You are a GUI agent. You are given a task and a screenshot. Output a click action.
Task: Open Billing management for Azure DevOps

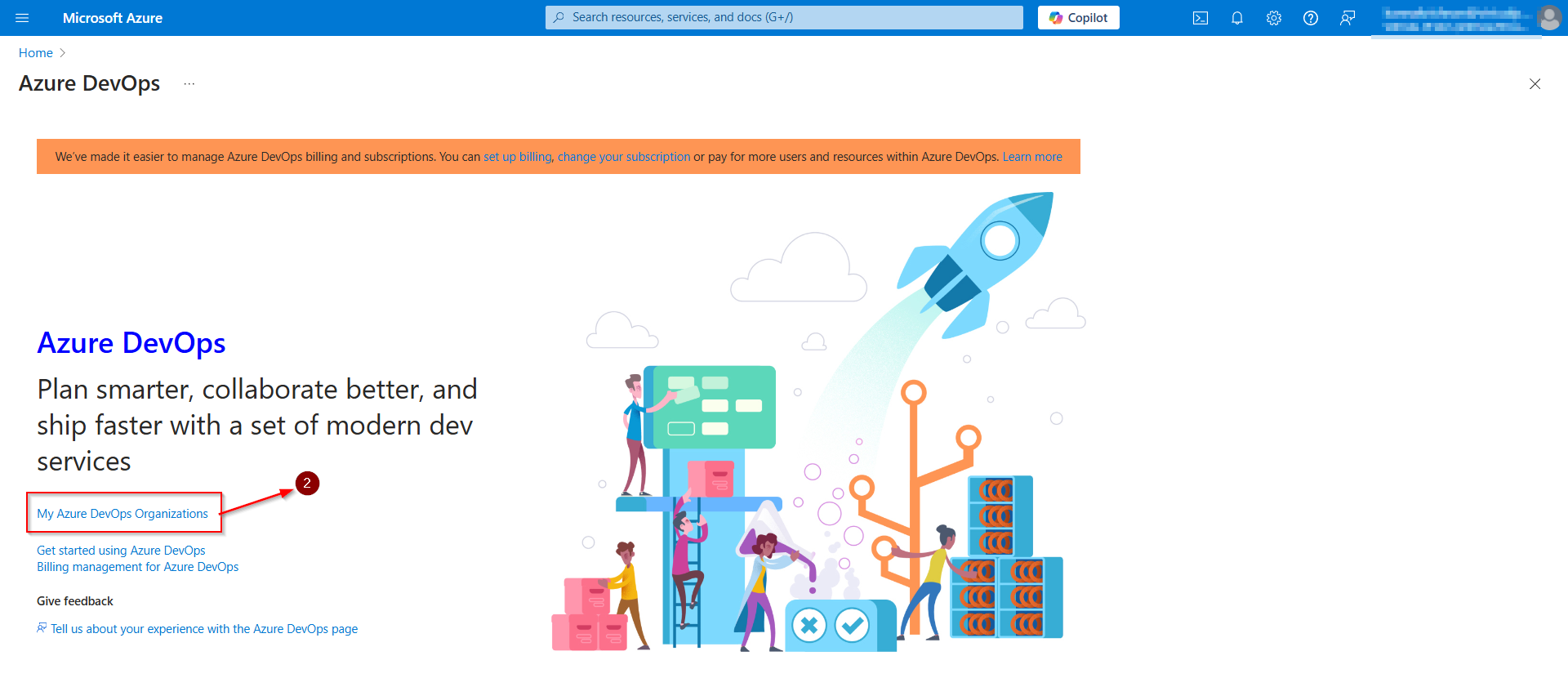(x=138, y=567)
